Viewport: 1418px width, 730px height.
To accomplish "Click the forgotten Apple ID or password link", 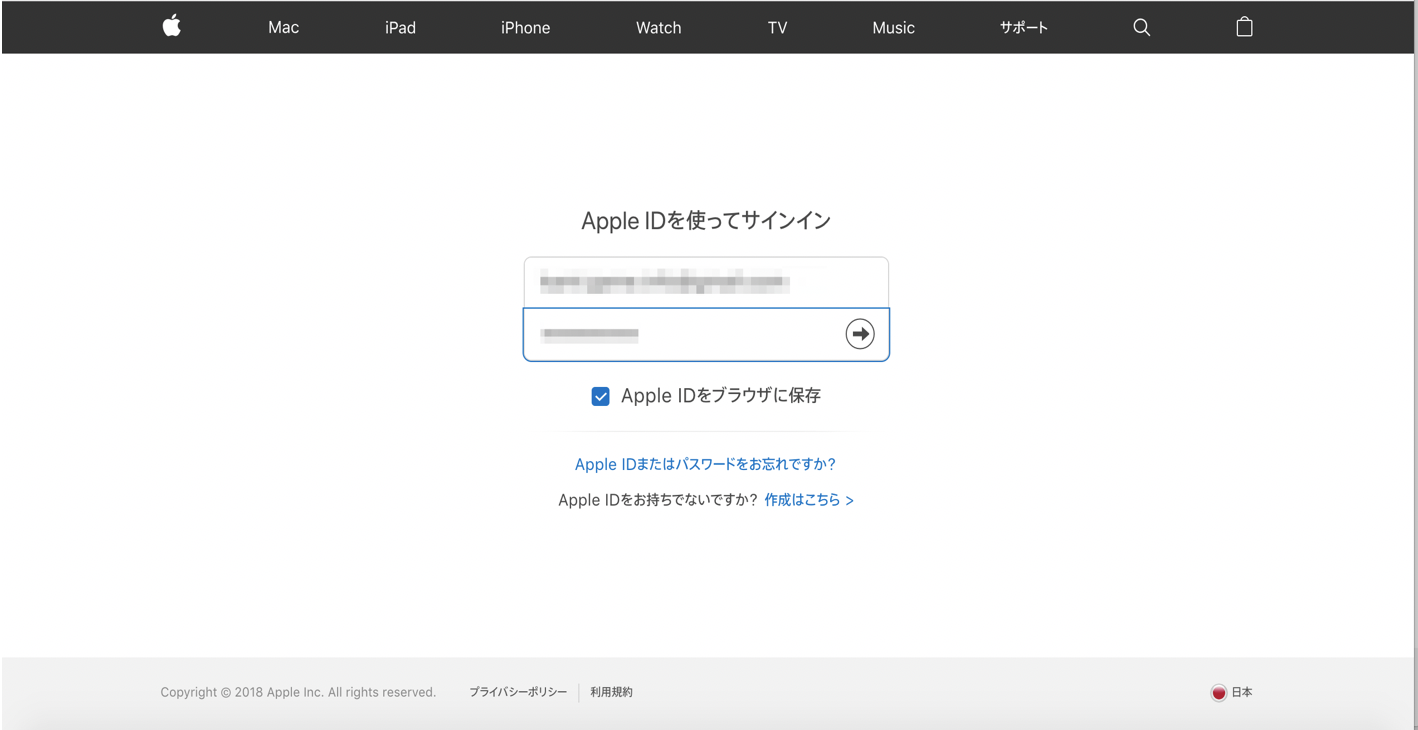I will 705,464.
